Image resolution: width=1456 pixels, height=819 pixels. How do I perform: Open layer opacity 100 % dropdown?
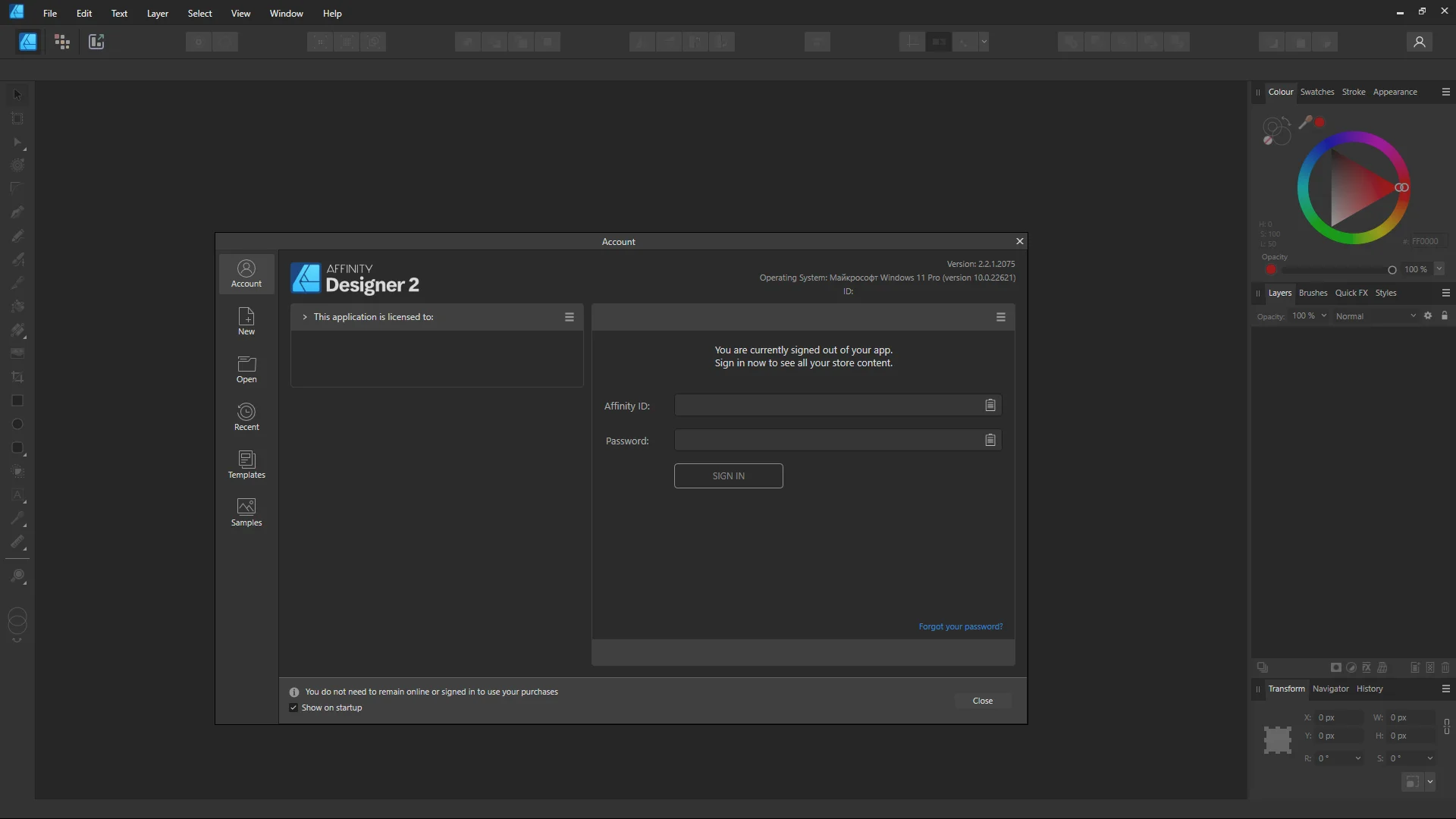pyautogui.click(x=1323, y=315)
